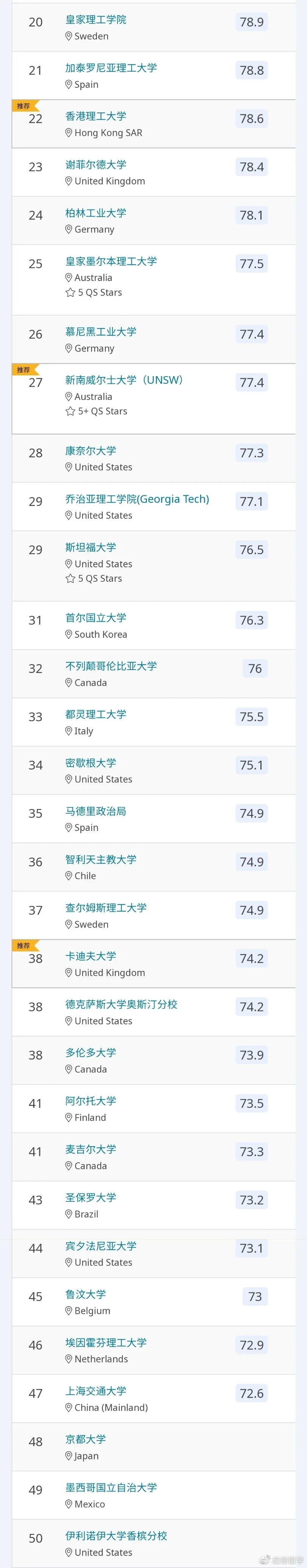Visit the 上海交通大学 page link
The height and width of the screenshot is (1568, 307).
click(96, 1391)
